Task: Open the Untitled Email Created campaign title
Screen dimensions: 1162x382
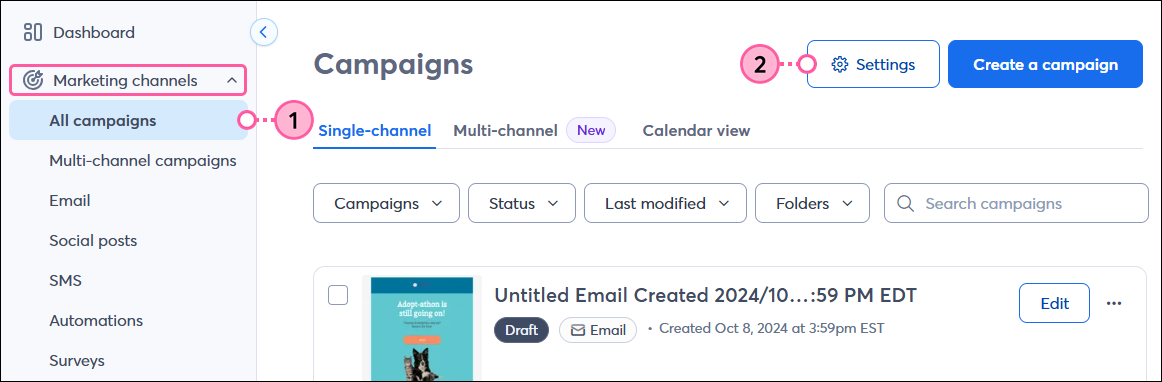Action: [706, 295]
